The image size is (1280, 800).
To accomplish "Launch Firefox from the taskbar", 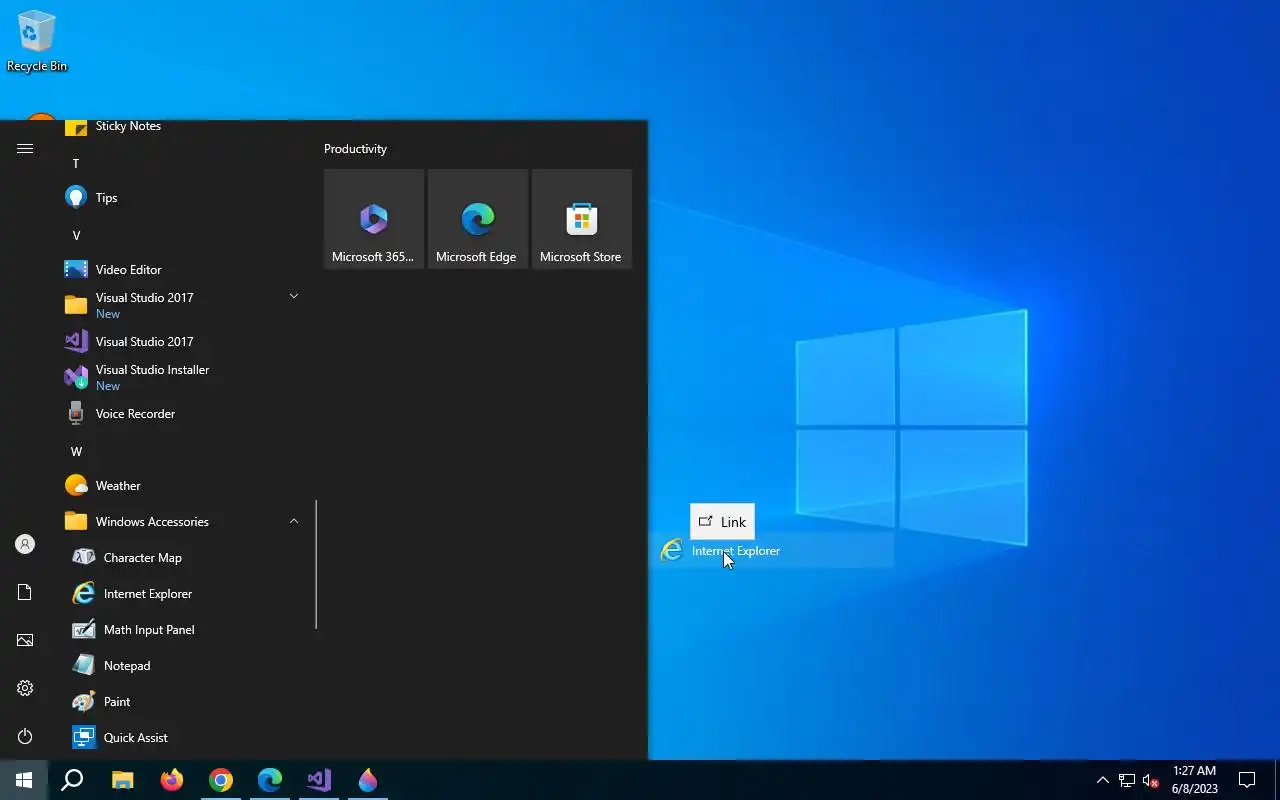I will pyautogui.click(x=172, y=780).
